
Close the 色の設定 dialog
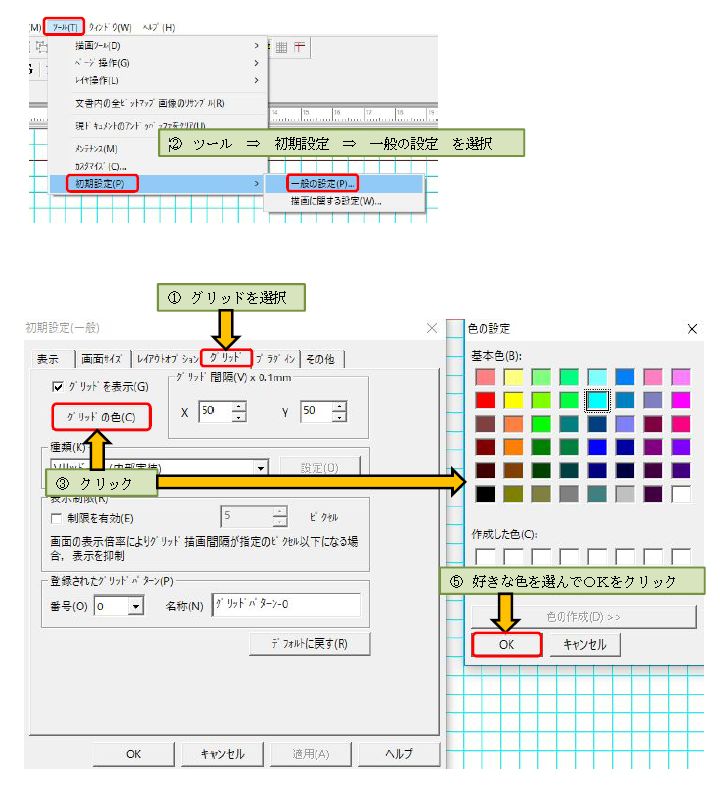692,329
